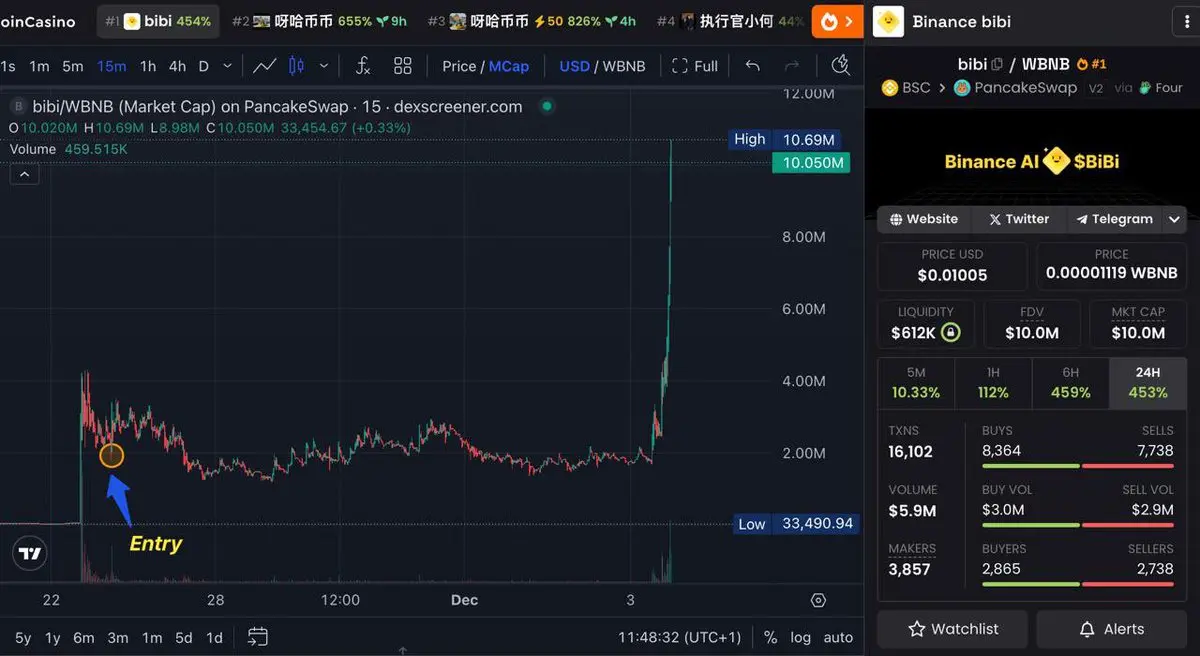Open the chart layout grid icon
Screen dimensions: 1200x656
pos(403,66)
